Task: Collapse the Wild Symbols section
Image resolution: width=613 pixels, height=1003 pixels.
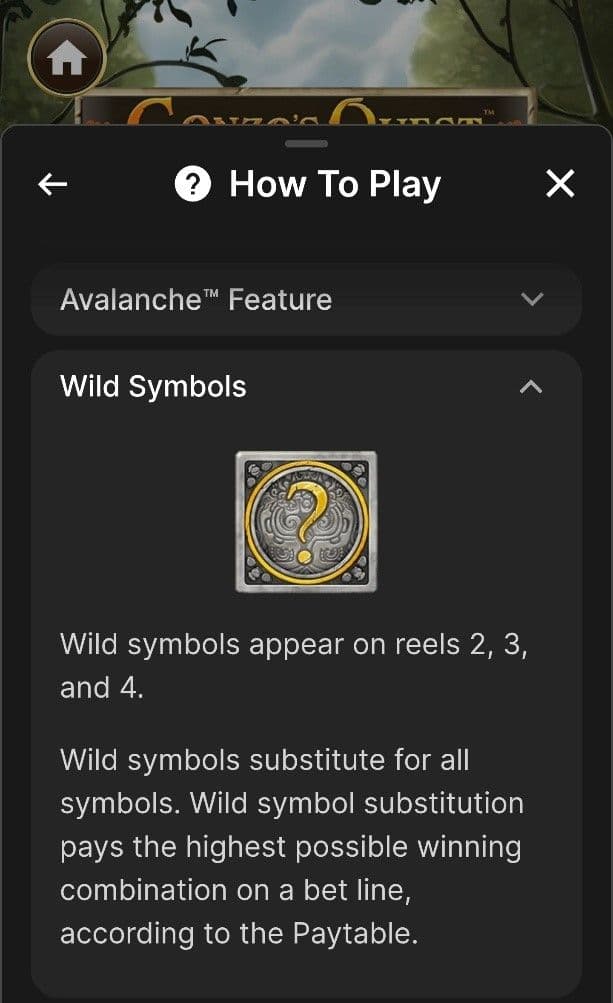Action: pyautogui.click(x=306, y=386)
